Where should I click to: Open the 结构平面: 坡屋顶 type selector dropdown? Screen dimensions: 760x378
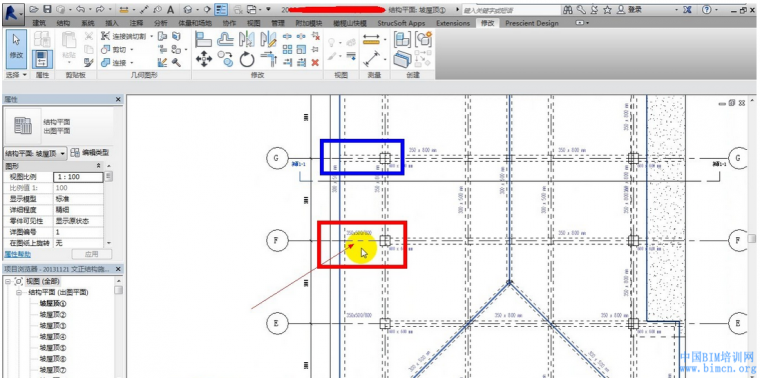pos(35,154)
